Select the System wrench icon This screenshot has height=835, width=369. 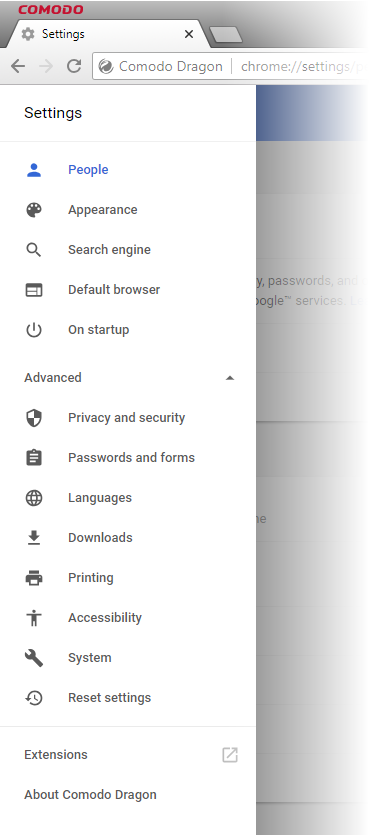[34, 658]
